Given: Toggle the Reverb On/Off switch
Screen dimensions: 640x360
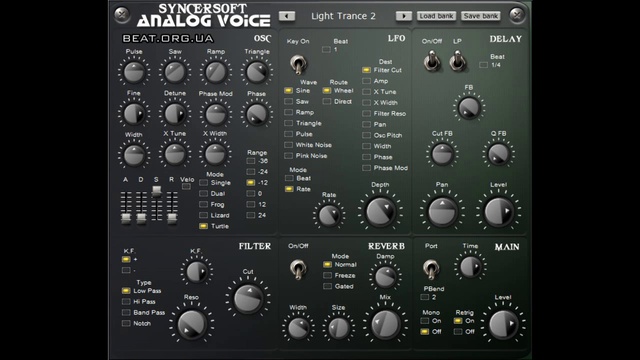Looking at the screenshot, I should tap(298, 269).
